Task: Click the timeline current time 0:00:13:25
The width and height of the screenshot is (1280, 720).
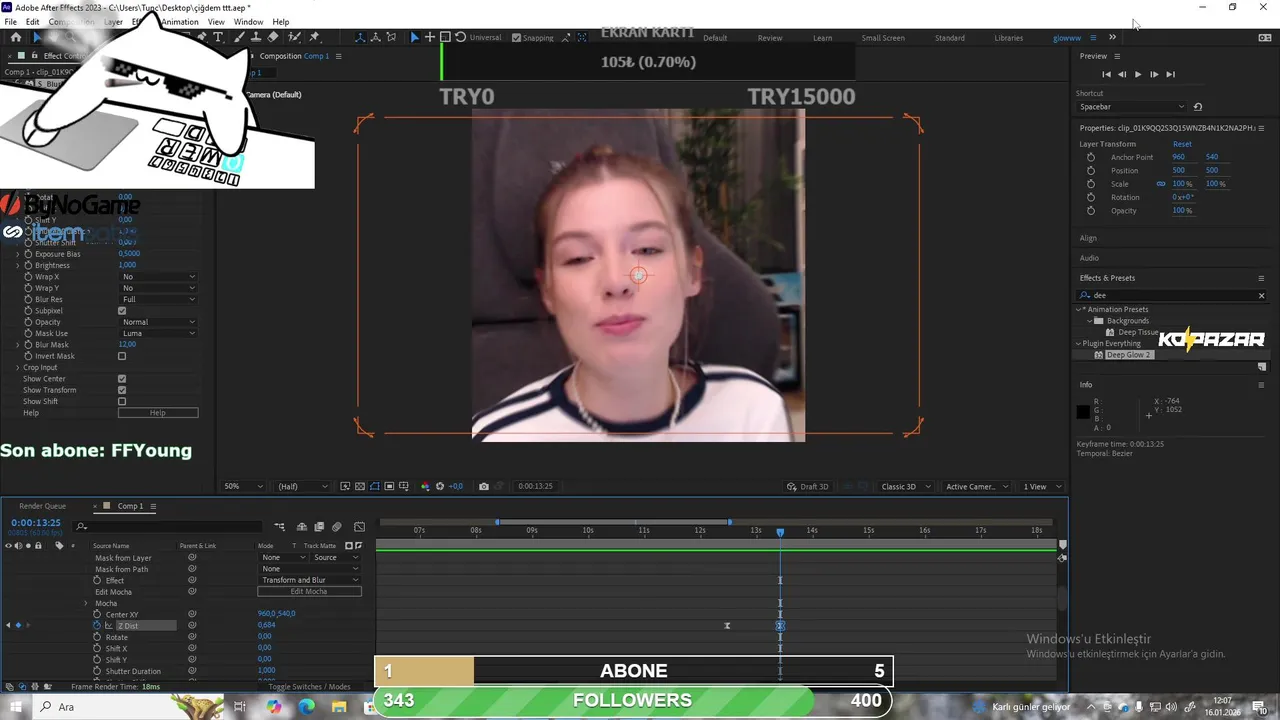Action: click(x=36, y=523)
